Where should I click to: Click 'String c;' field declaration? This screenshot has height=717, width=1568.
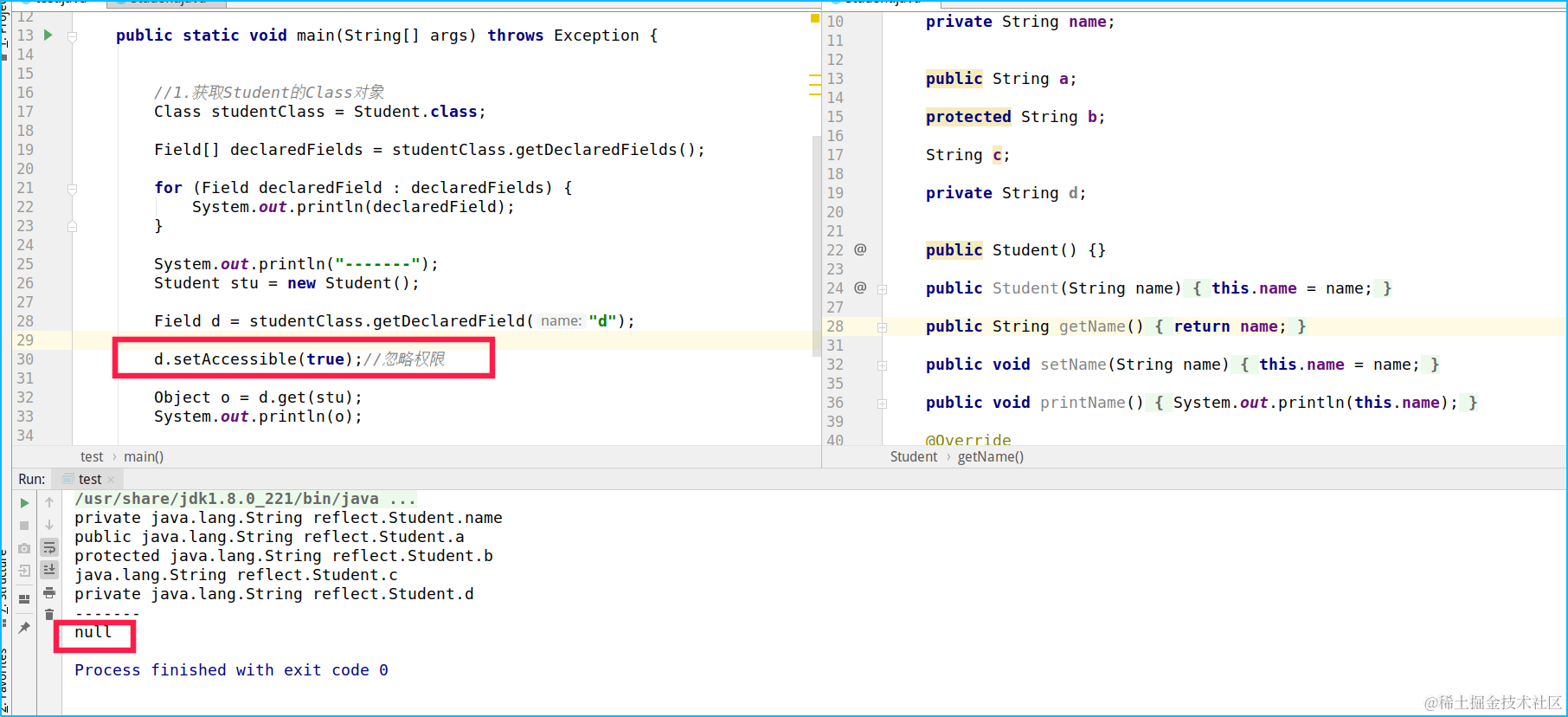pyautogui.click(x=967, y=155)
